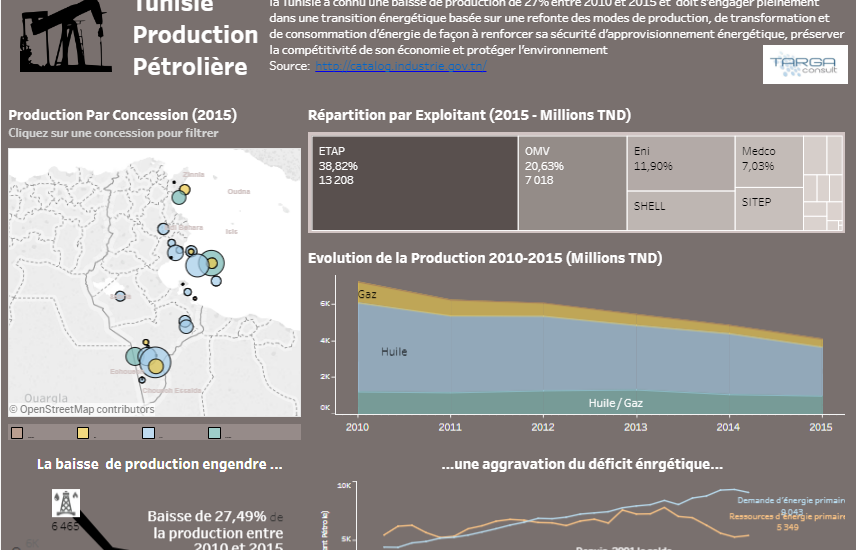Click the Ressources d'énergie primaire line label

tap(787, 516)
